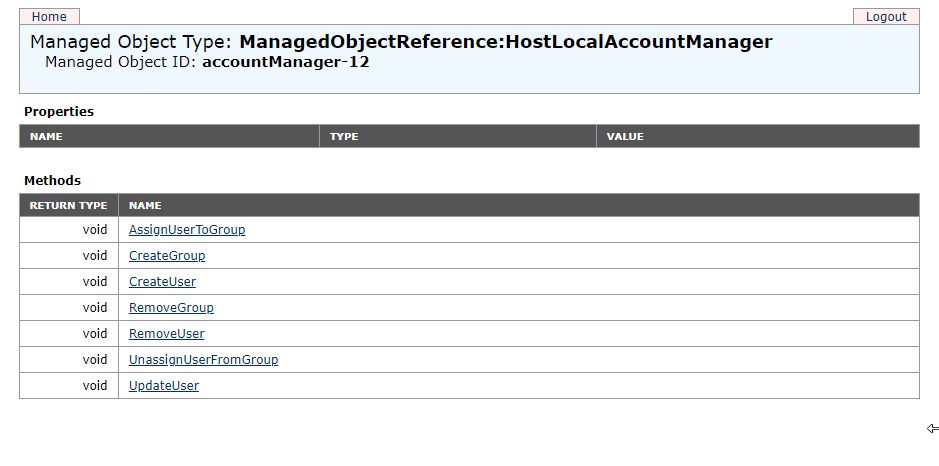Open the CreateUser method link
The height and width of the screenshot is (466, 939).
162,282
